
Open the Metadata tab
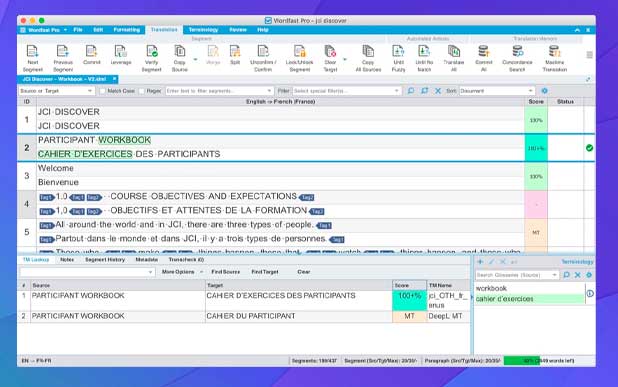tap(147, 260)
